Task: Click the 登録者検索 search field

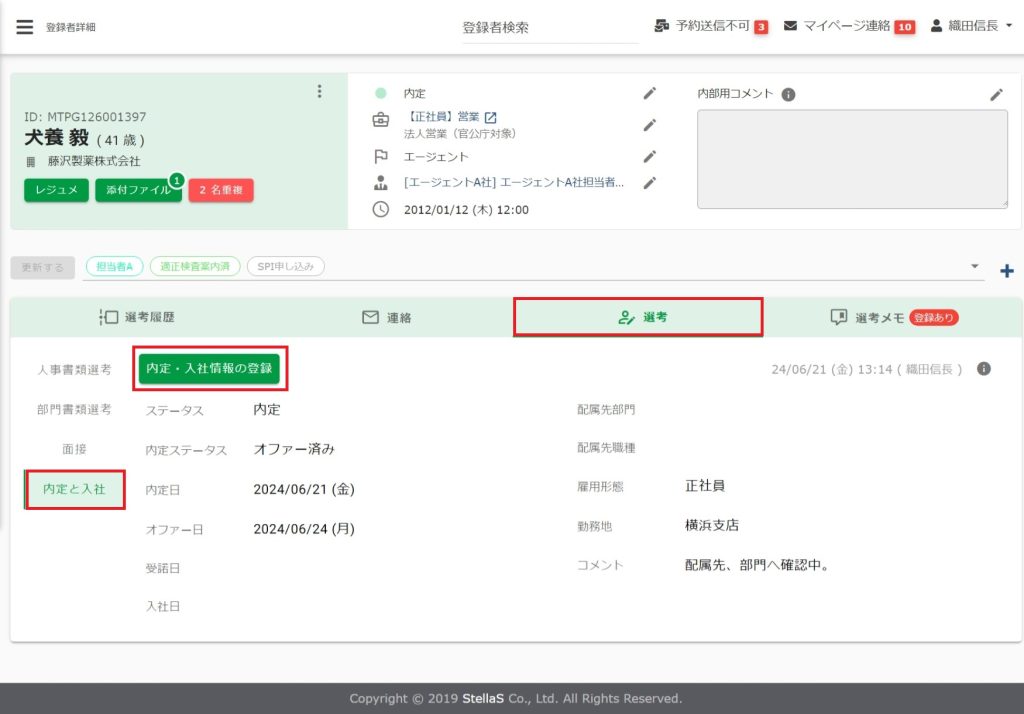Action: coord(549,28)
